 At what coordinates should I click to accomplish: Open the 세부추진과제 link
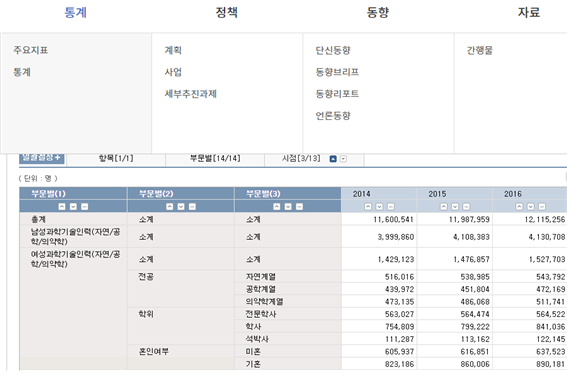(191, 94)
